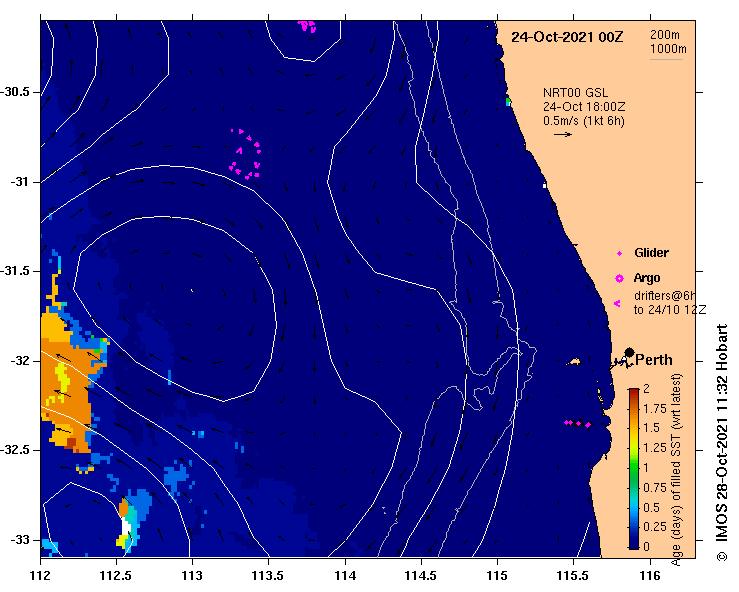Click the drifters arrowhead legend symbol
Viewport: 739px width, 592px height.
point(617,304)
